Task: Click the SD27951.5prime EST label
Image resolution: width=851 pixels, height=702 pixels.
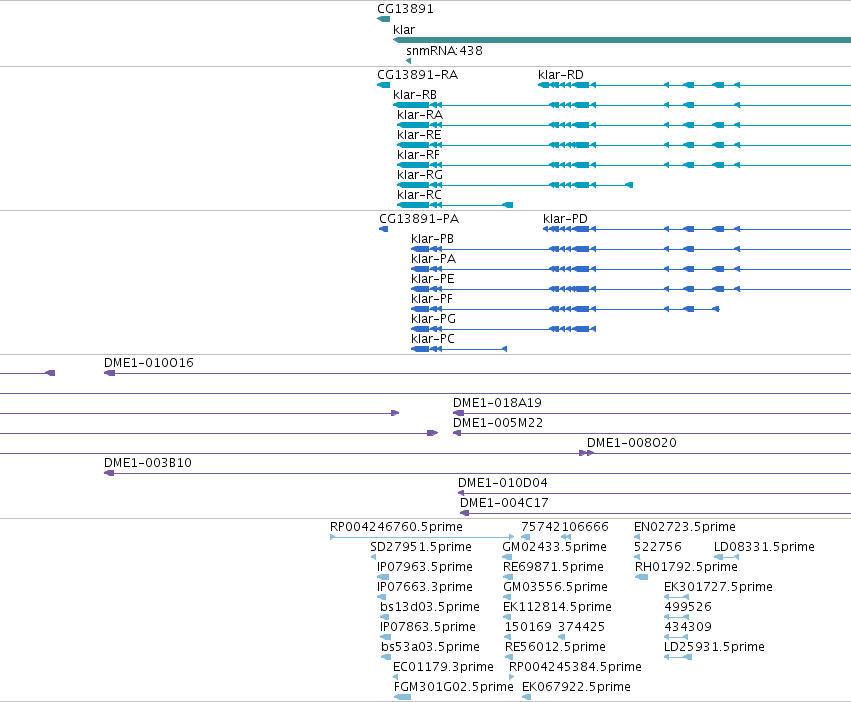Action: click(421, 547)
